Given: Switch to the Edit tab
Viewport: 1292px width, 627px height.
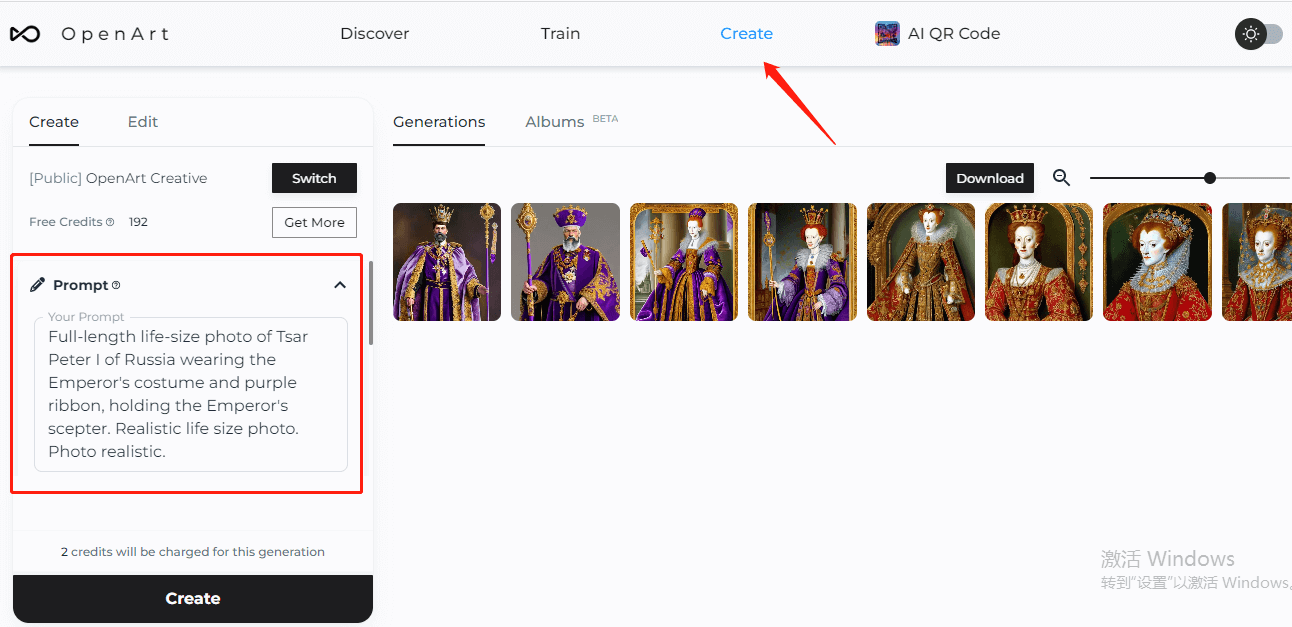Looking at the screenshot, I should (x=143, y=122).
